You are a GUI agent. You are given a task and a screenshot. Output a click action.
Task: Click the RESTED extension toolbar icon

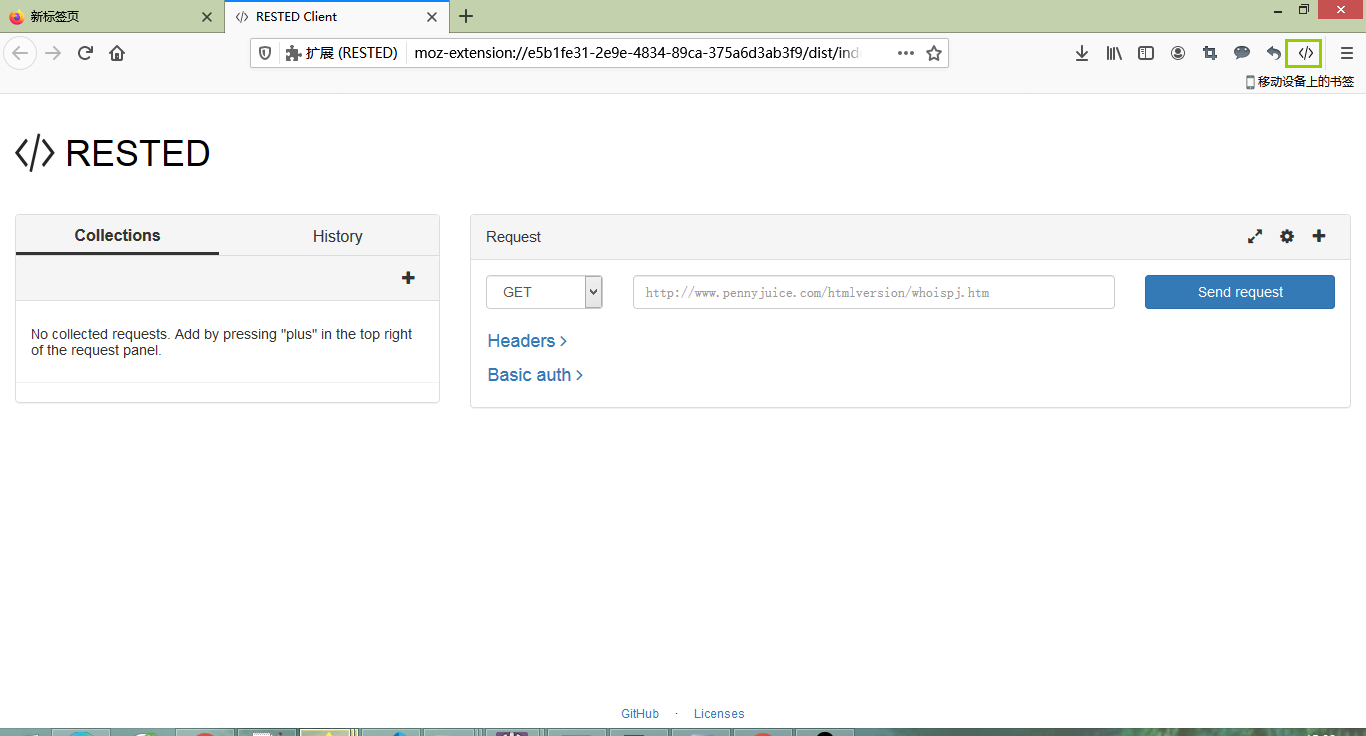(1305, 53)
